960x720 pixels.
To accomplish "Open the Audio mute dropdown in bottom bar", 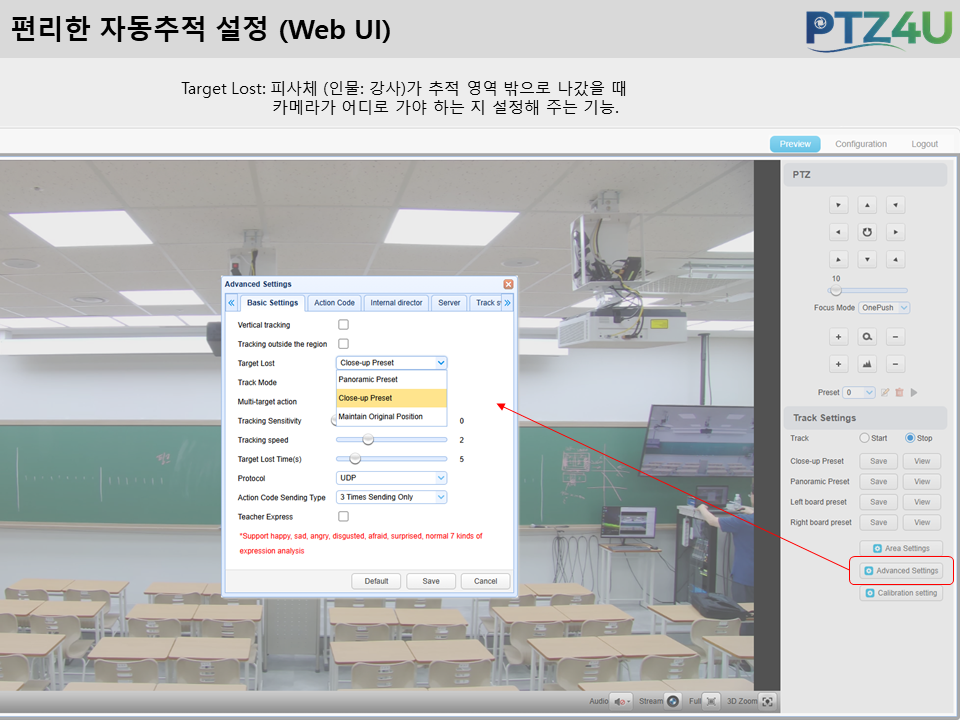I will point(622,701).
